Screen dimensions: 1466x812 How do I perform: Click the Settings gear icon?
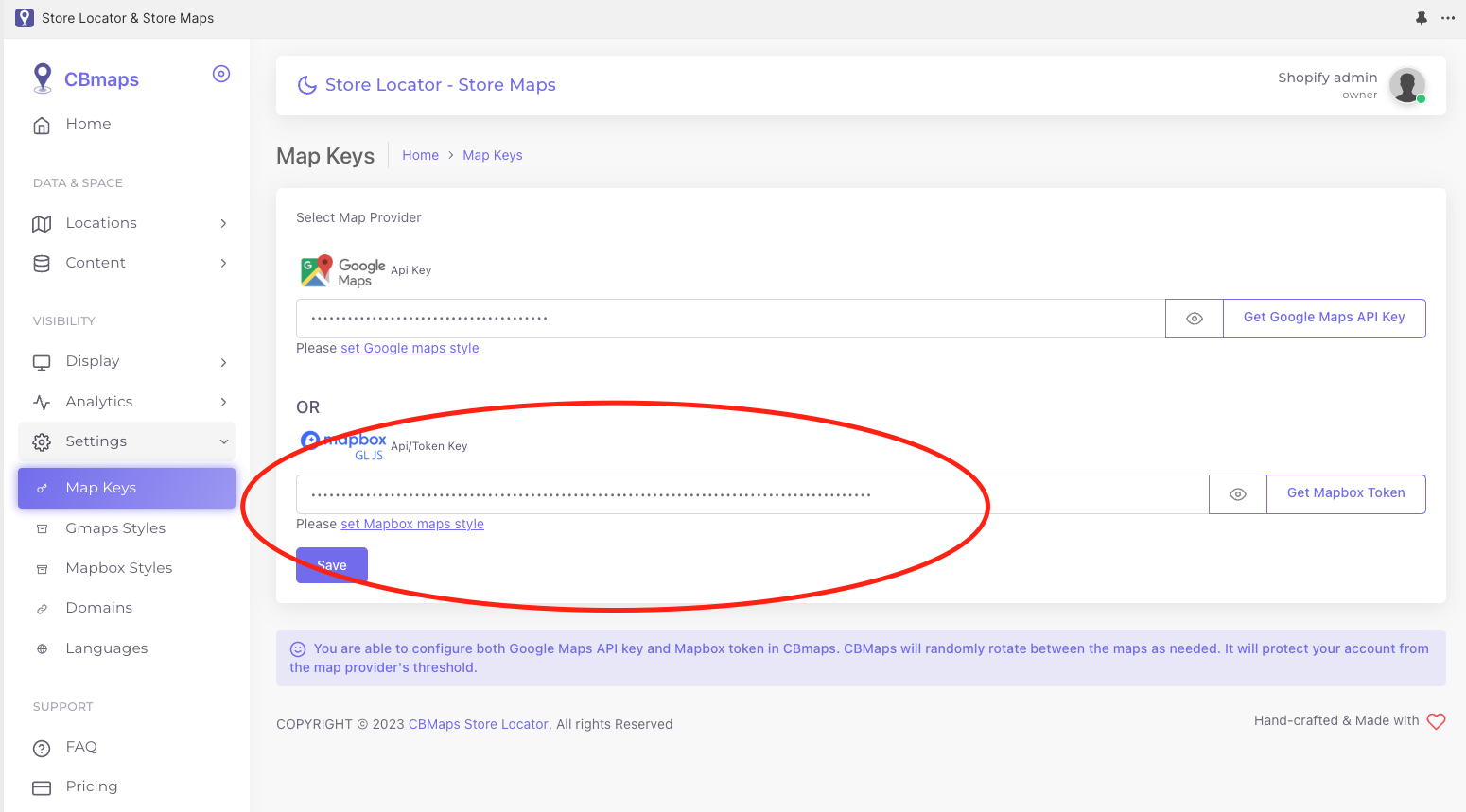[x=42, y=442]
